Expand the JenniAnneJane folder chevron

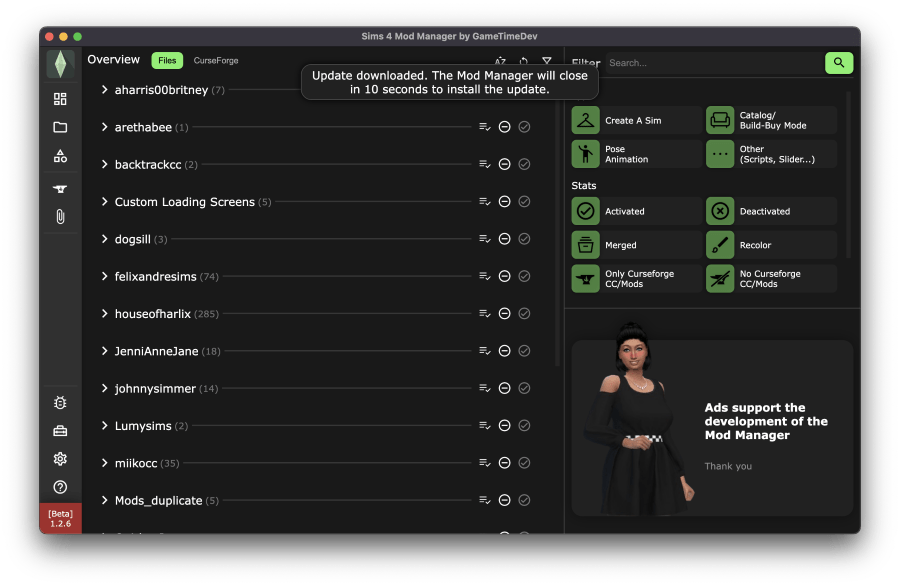pyautogui.click(x=104, y=351)
